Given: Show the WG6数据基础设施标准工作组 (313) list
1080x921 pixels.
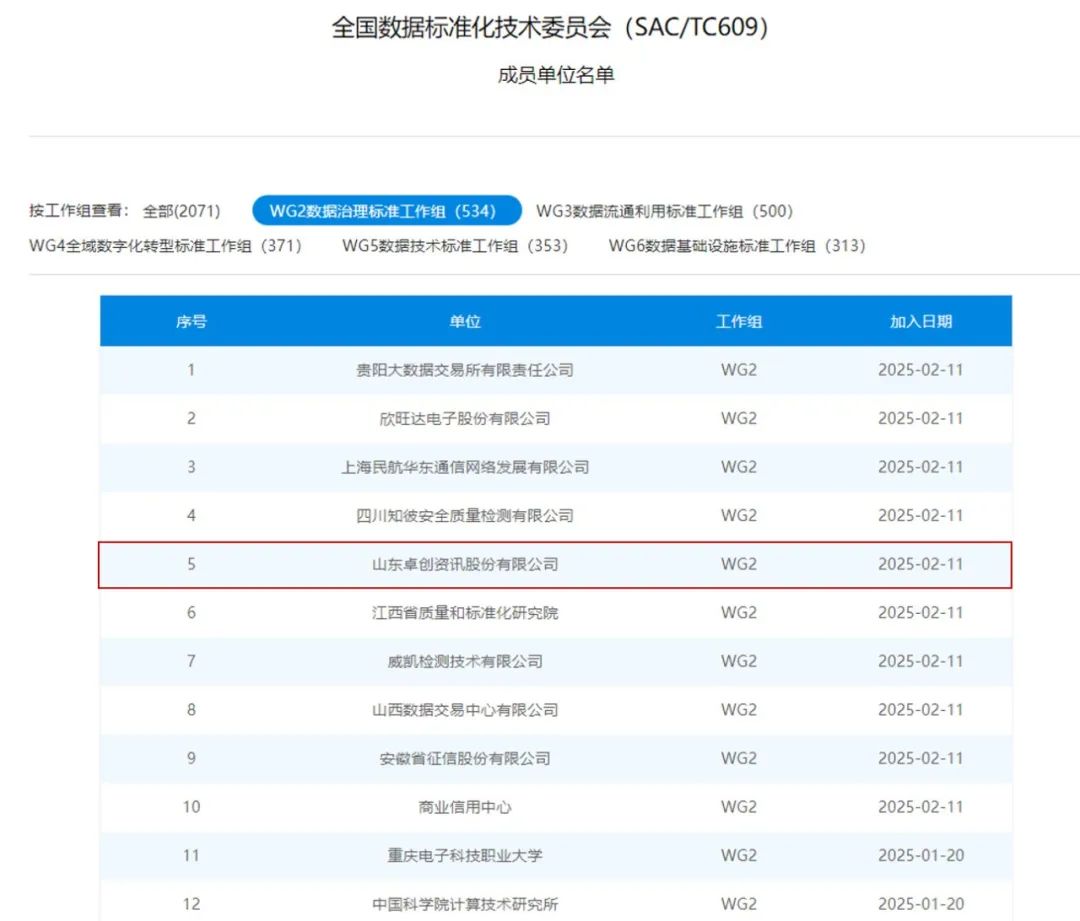Looking at the screenshot, I should pyautogui.click(x=737, y=246).
